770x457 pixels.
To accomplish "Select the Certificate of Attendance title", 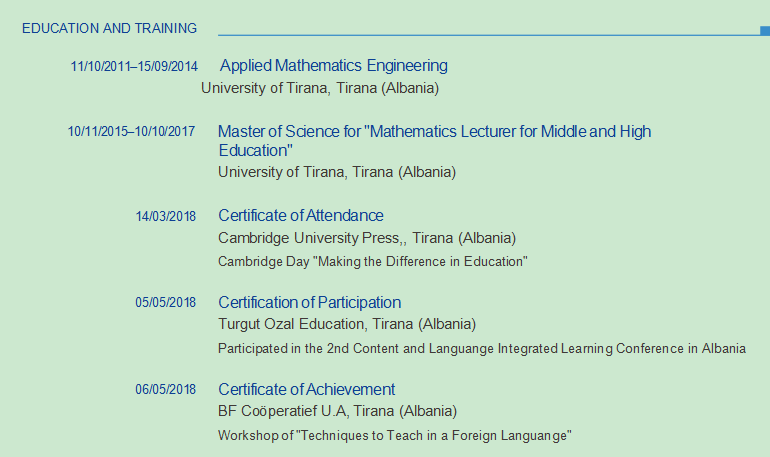I will 300,216.
